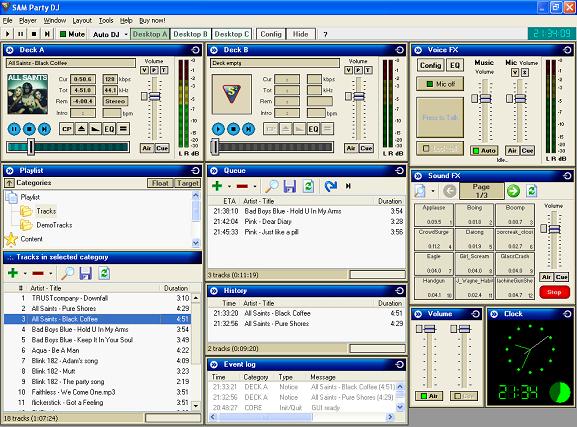Image resolution: width=577 pixels, height=427 pixels.
Task: Toggle Air on Deck A
Action: (x=147, y=148)
